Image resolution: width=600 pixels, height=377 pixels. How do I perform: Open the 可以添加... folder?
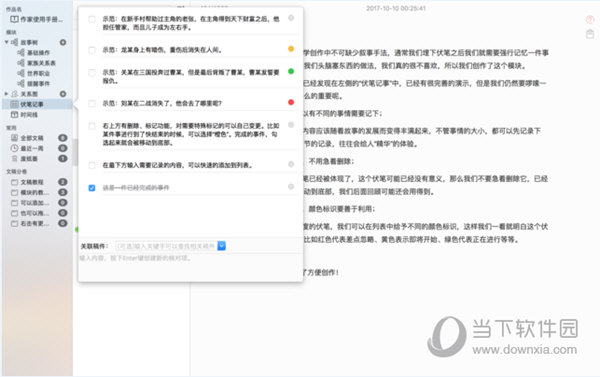tap(30, 202)
